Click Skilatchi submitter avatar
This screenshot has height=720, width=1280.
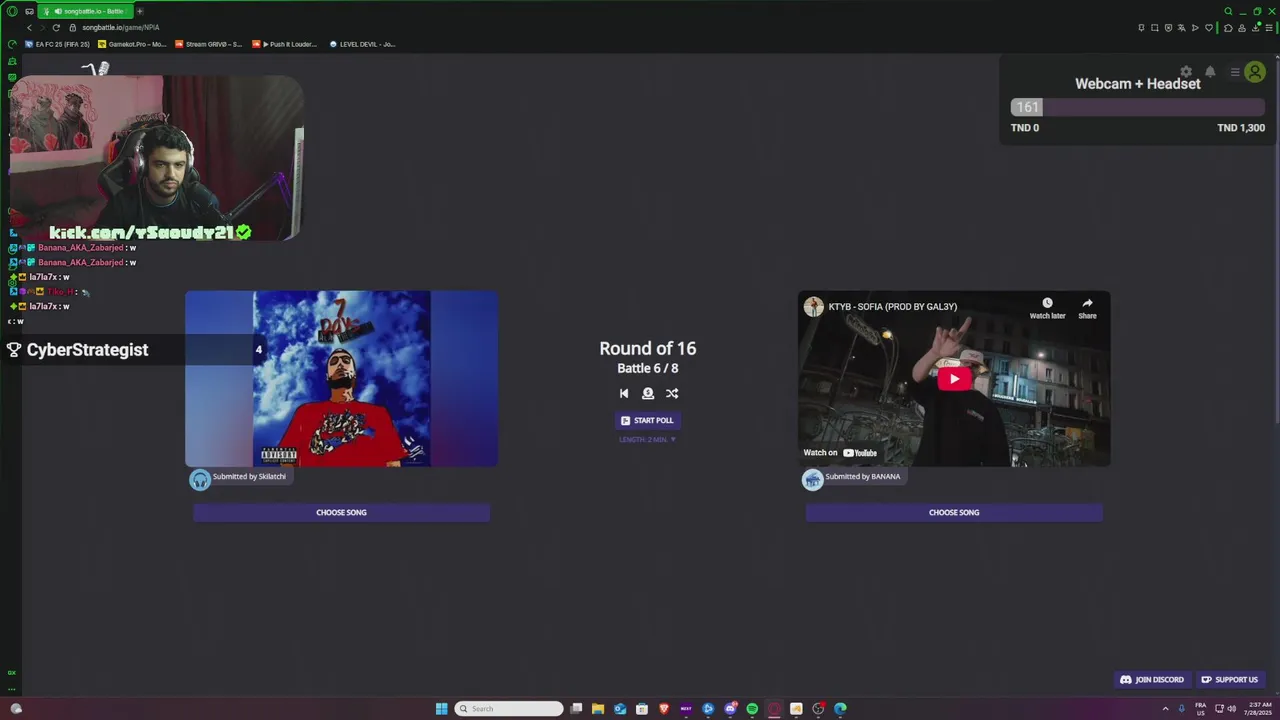click(x=200, y=479)
